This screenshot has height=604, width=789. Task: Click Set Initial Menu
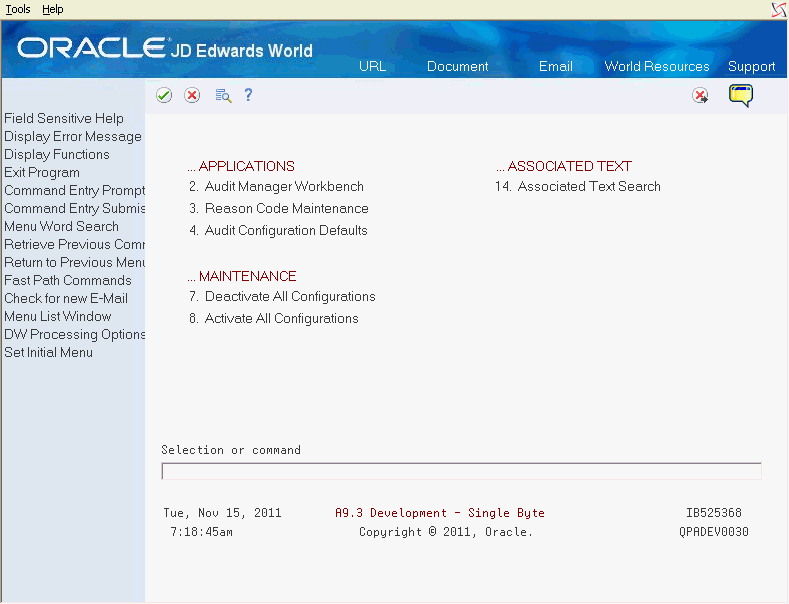[x=48, y=352]
